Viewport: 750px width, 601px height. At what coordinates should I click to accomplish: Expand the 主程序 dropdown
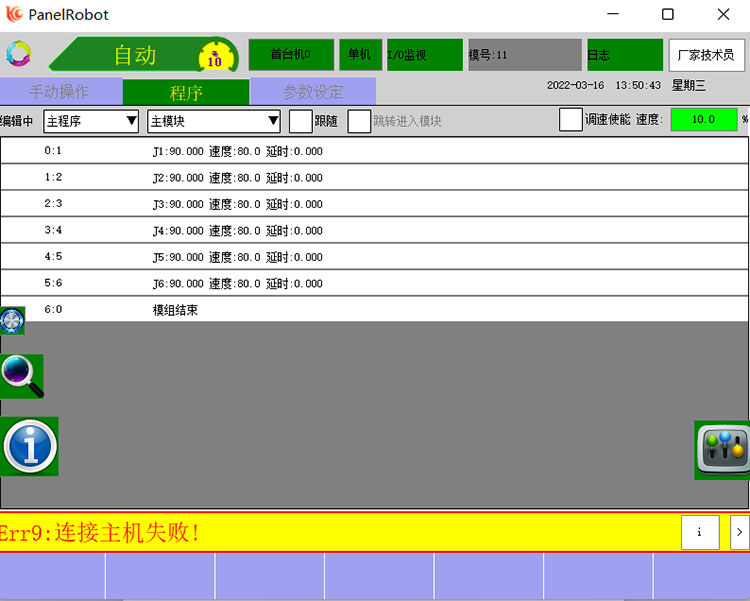(91, 121)
